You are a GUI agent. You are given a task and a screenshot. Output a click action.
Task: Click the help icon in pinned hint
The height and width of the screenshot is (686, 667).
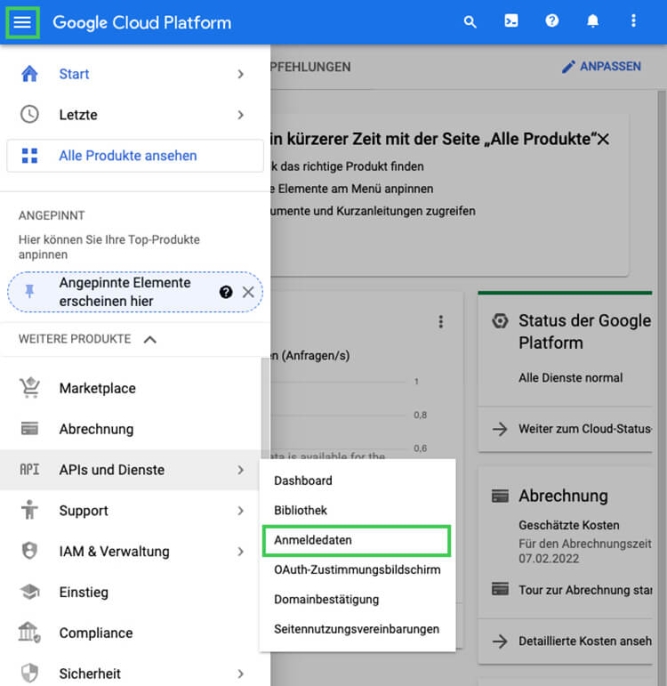tap(226, 292)
